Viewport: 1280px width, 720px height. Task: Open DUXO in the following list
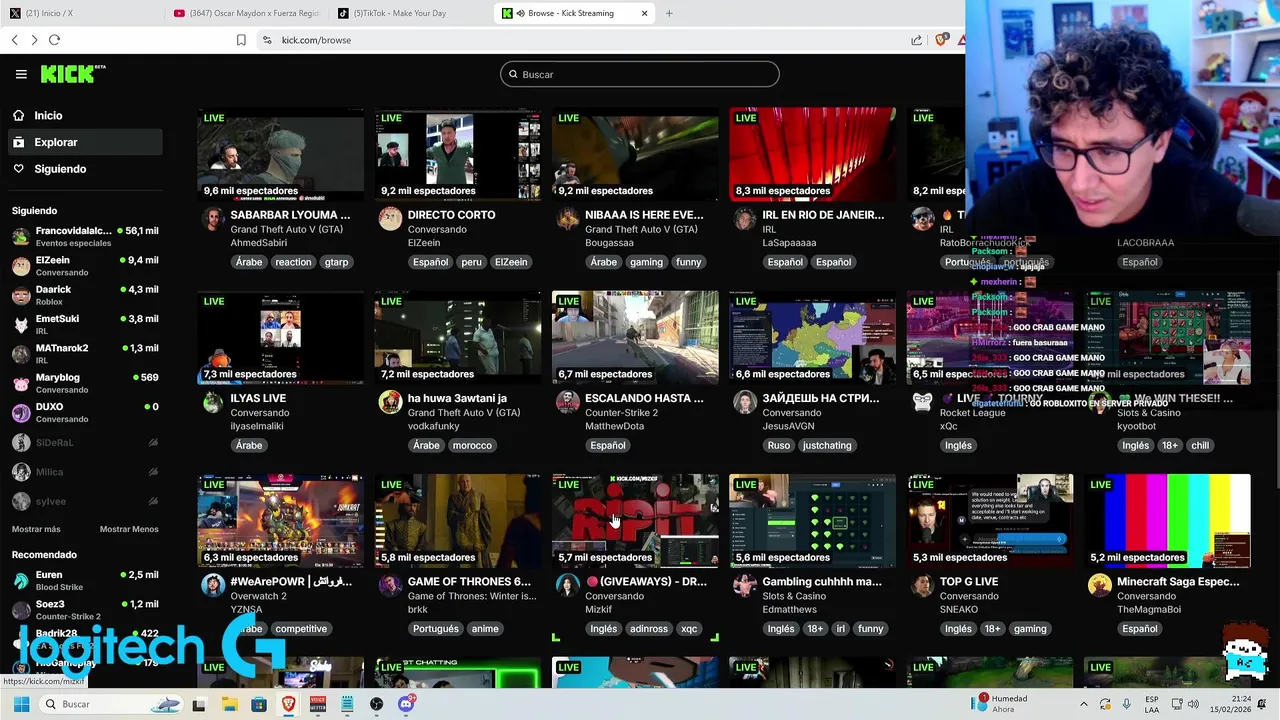(x=85, y=412)
